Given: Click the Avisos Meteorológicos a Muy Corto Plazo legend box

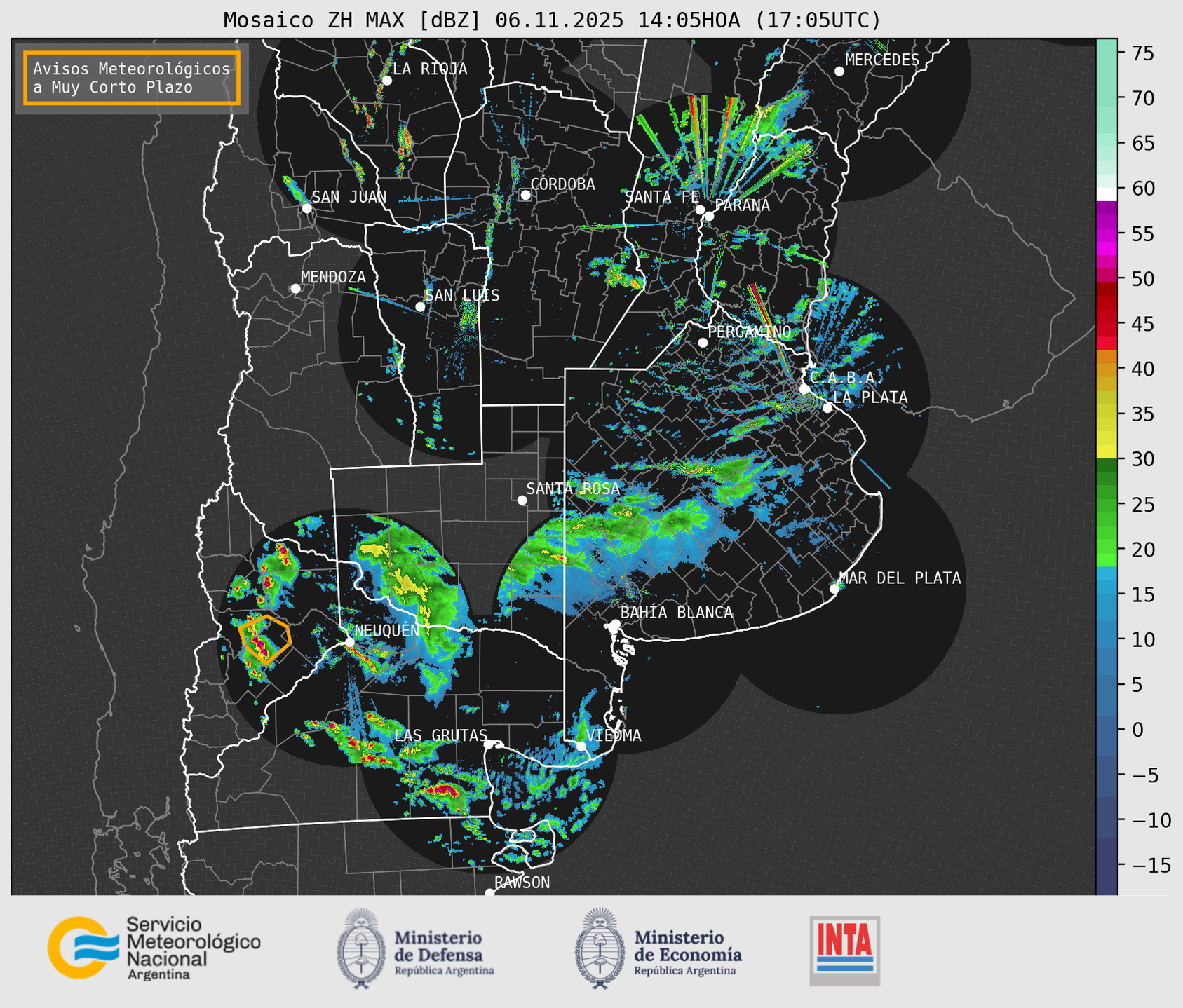Looking at the screenshot, I should click(x=132, y=78).
